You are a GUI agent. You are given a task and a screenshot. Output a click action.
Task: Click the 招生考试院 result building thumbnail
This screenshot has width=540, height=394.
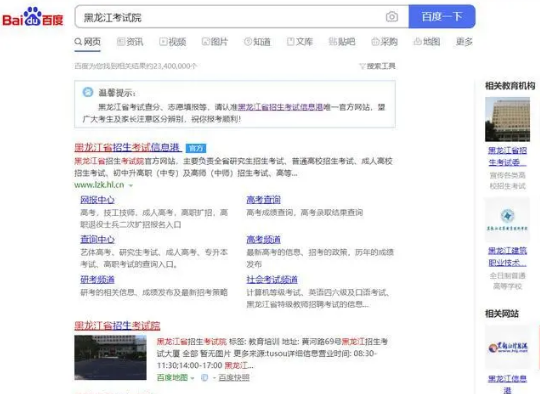coord(111,357)
